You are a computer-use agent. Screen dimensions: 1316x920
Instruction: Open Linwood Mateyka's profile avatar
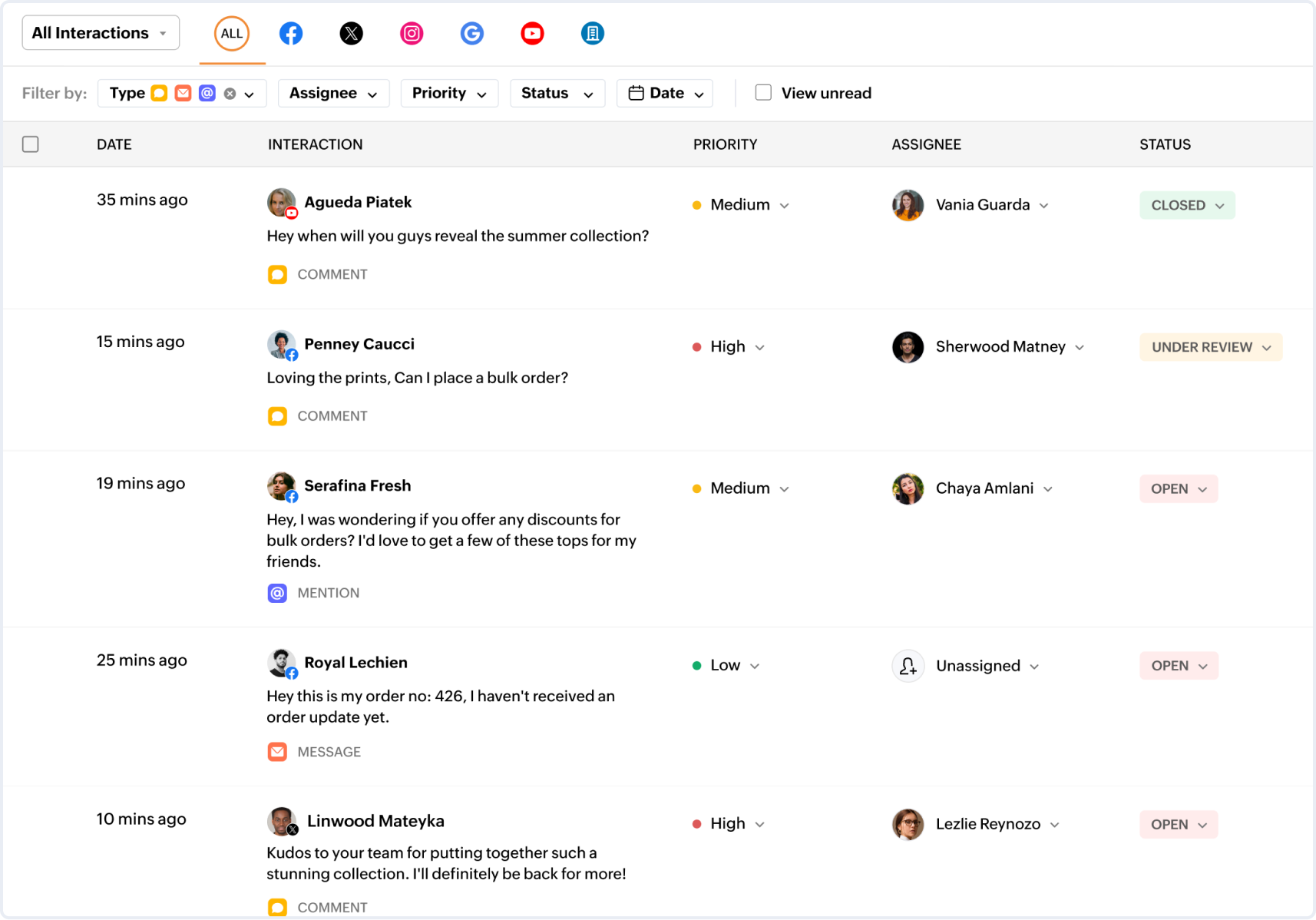point(282,822)
